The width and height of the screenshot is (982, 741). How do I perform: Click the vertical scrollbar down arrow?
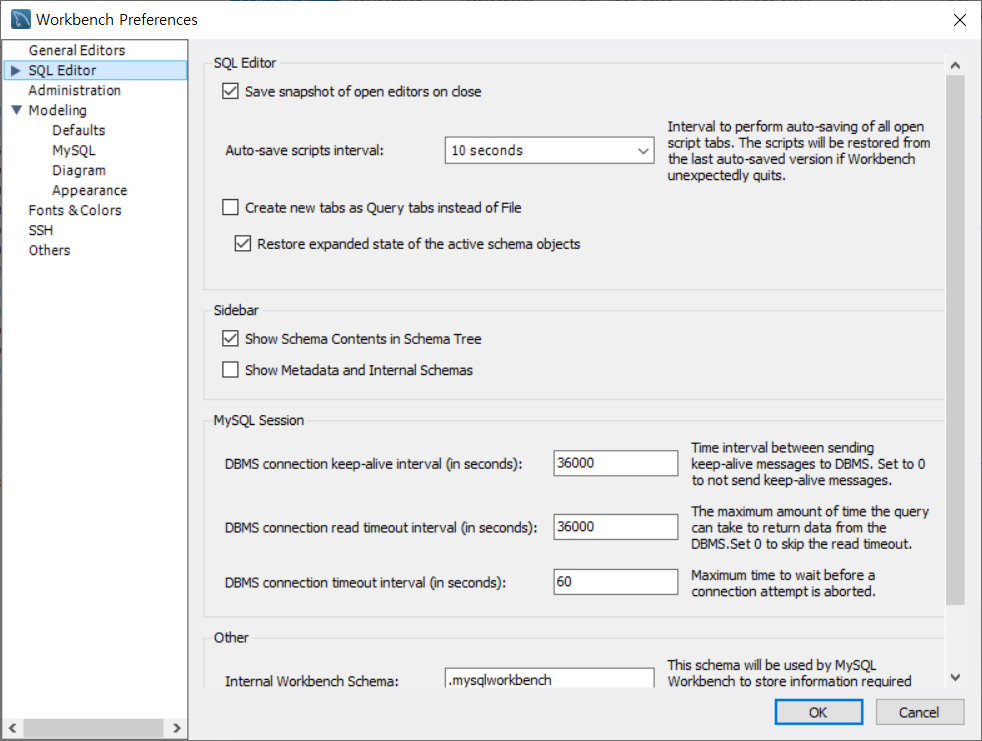(x=955, y=678)
